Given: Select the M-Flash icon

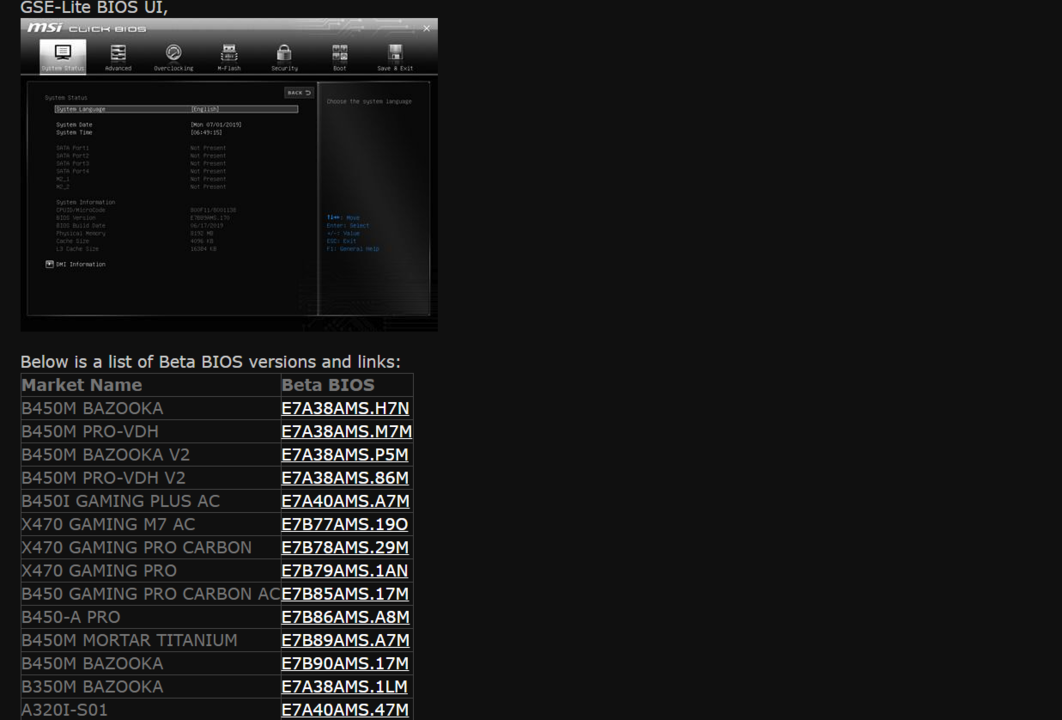Looking at the screenshot, I should [x=229, y=57].
